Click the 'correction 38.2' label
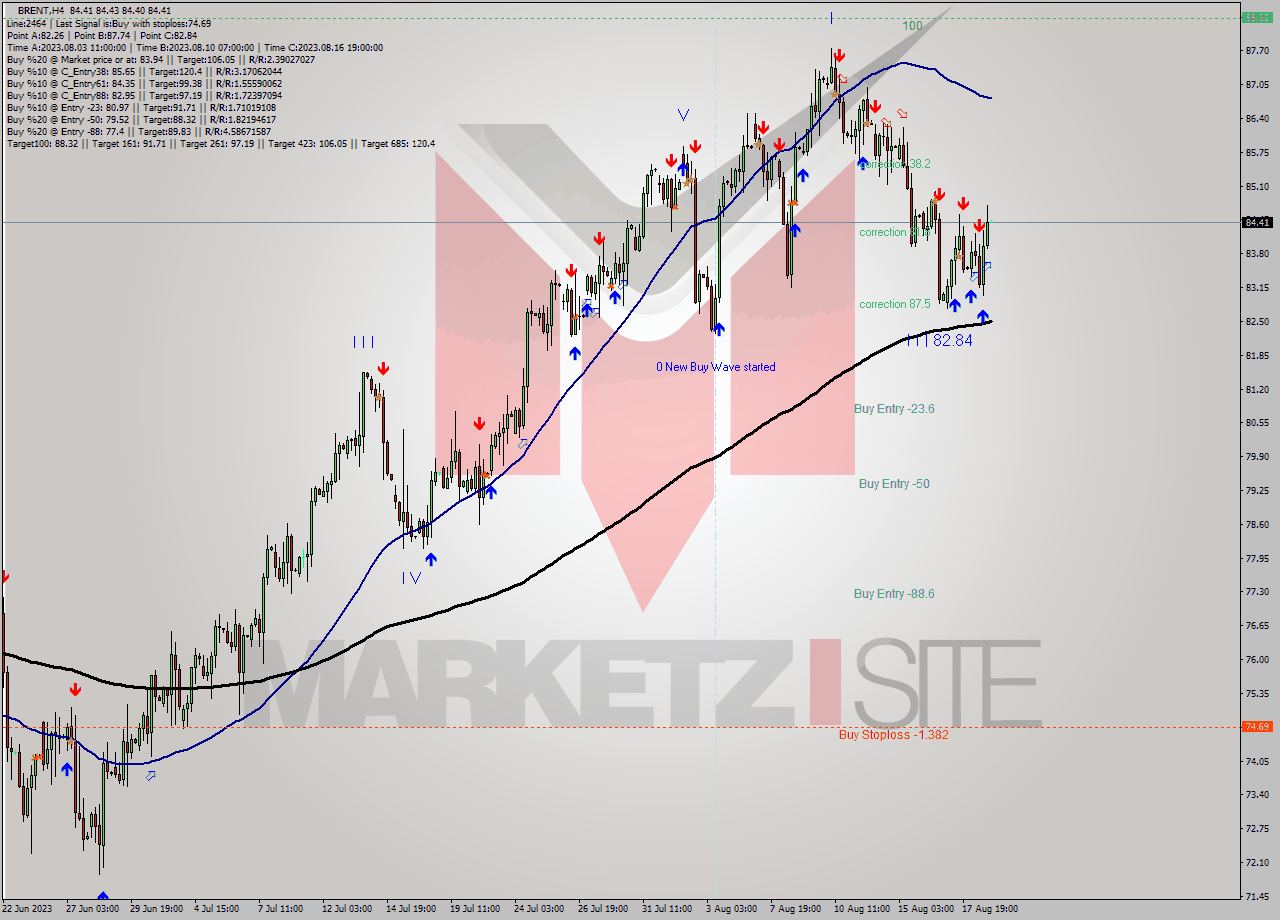This screenshot has width=1280, height=920. (x=895, y=163)
